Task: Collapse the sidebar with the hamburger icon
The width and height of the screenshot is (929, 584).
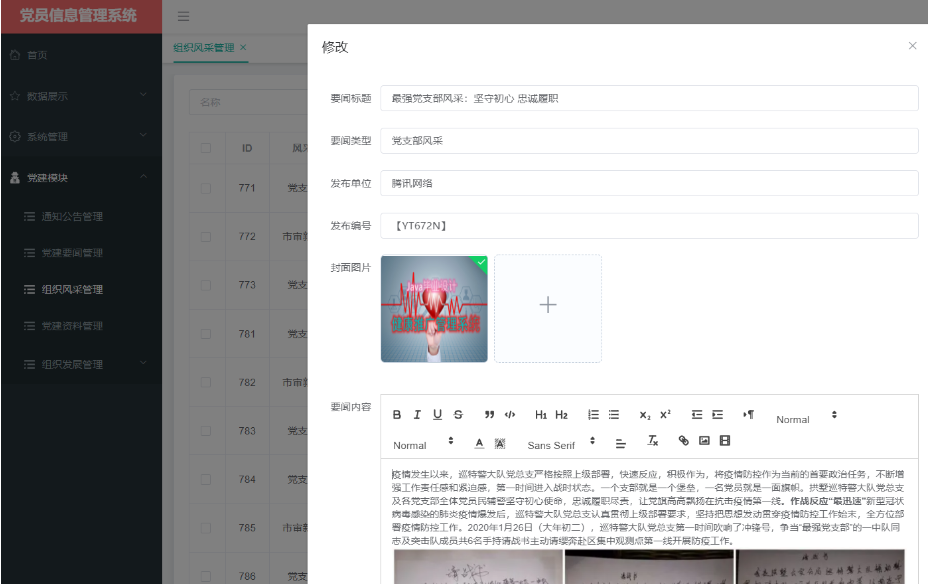Action: pos(181,16)
